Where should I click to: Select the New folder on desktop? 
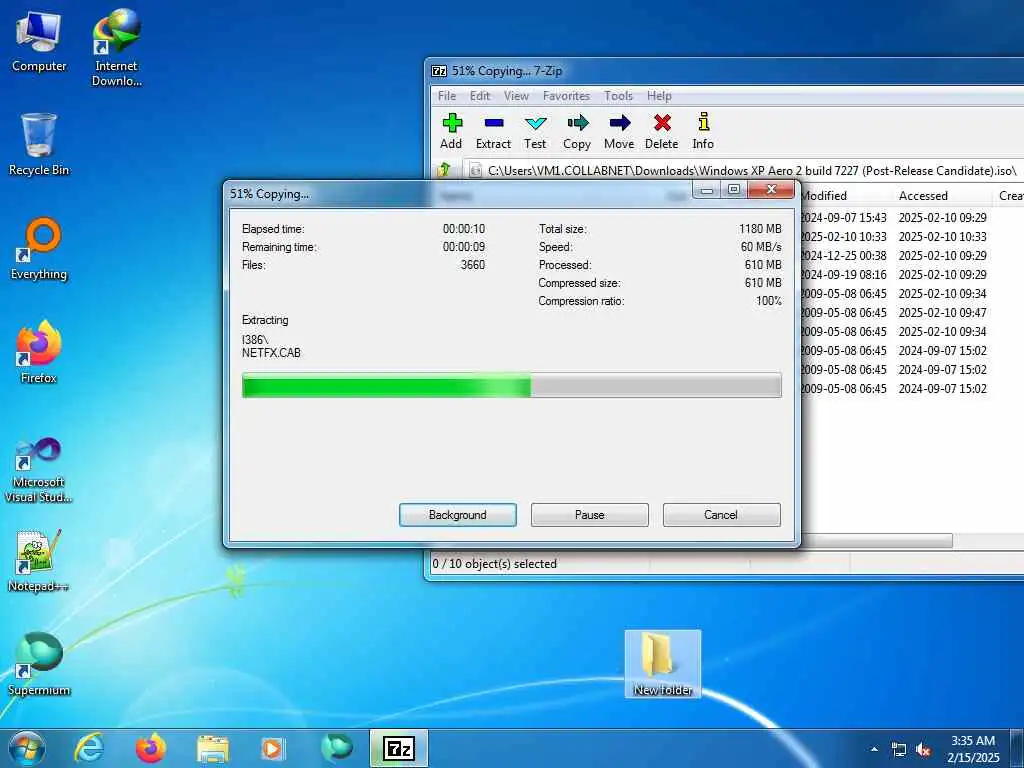(663, 664)
